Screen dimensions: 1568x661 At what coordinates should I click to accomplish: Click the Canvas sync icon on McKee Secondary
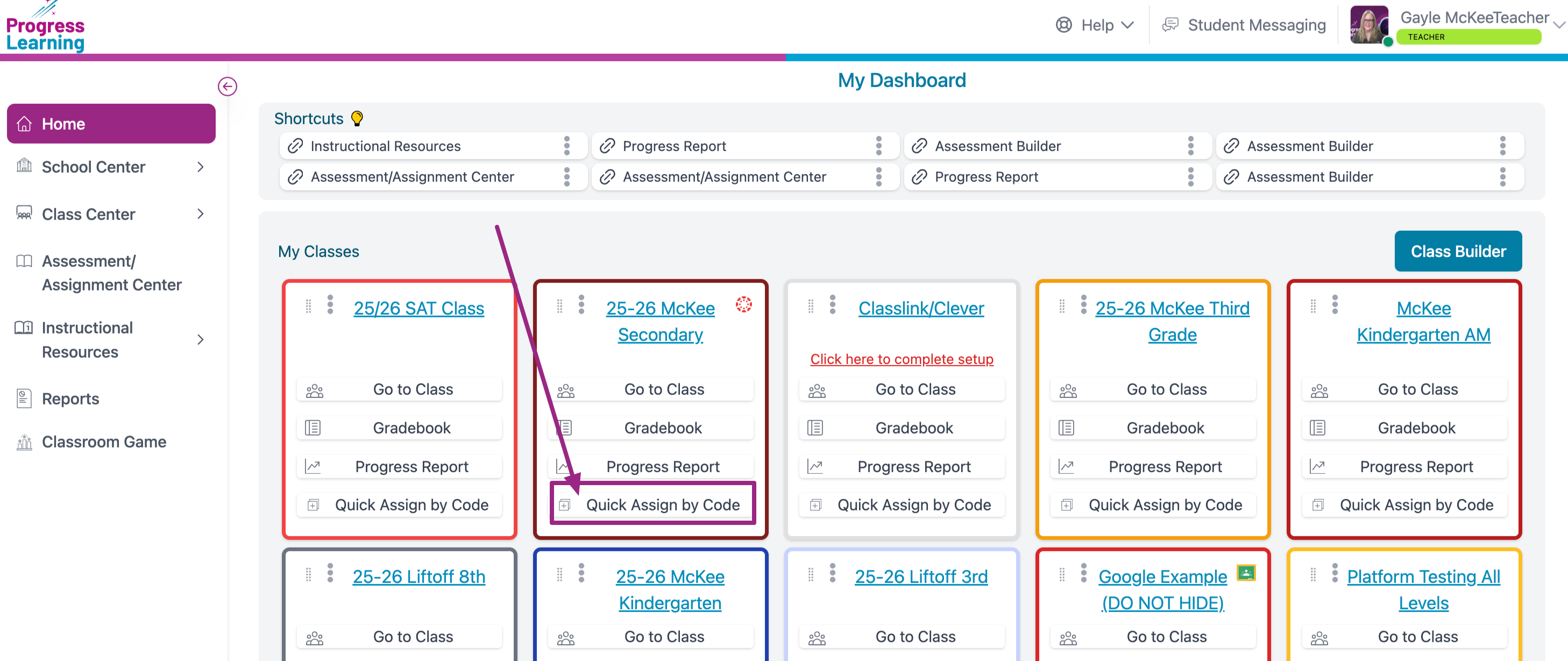click(743, 304)
